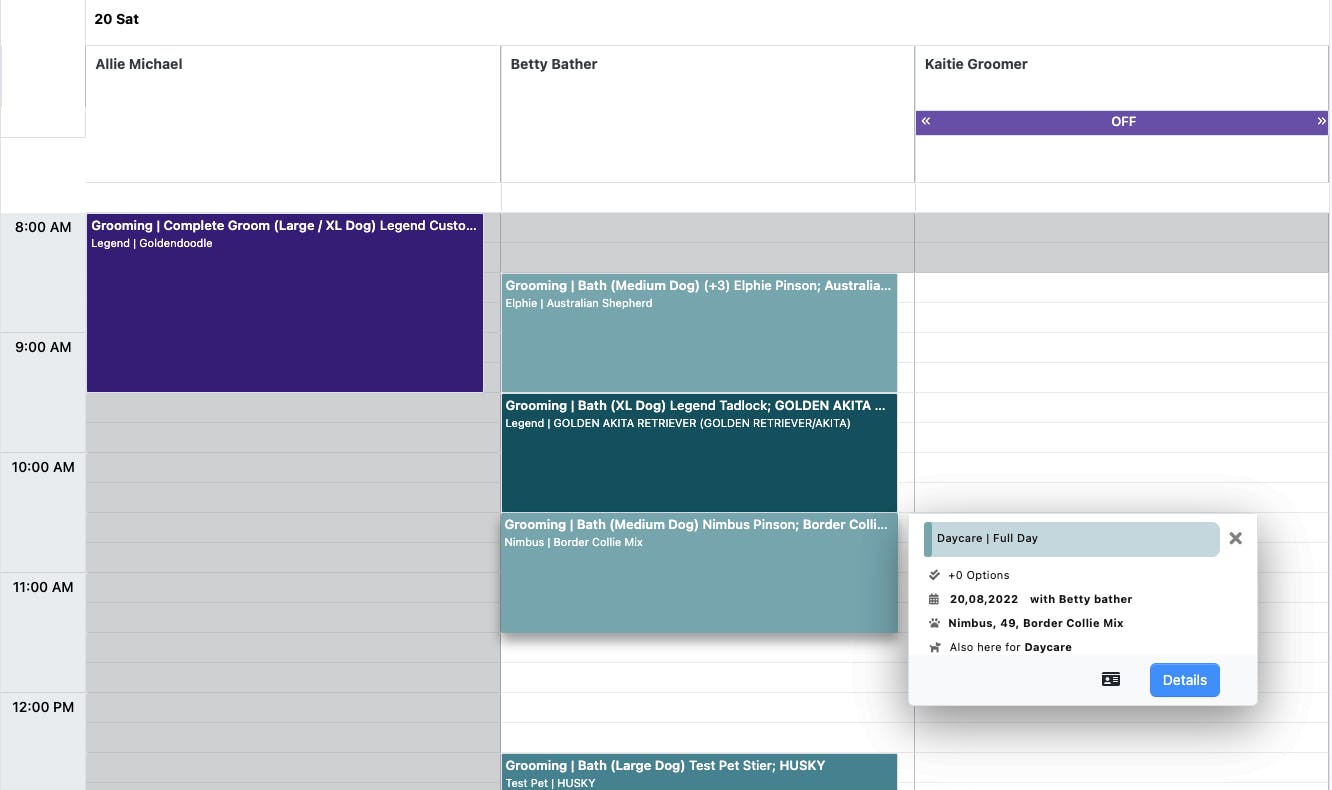Click the calendar icon beside 20,08,2022
The image size is (1332, 790).
pos(934,599)
